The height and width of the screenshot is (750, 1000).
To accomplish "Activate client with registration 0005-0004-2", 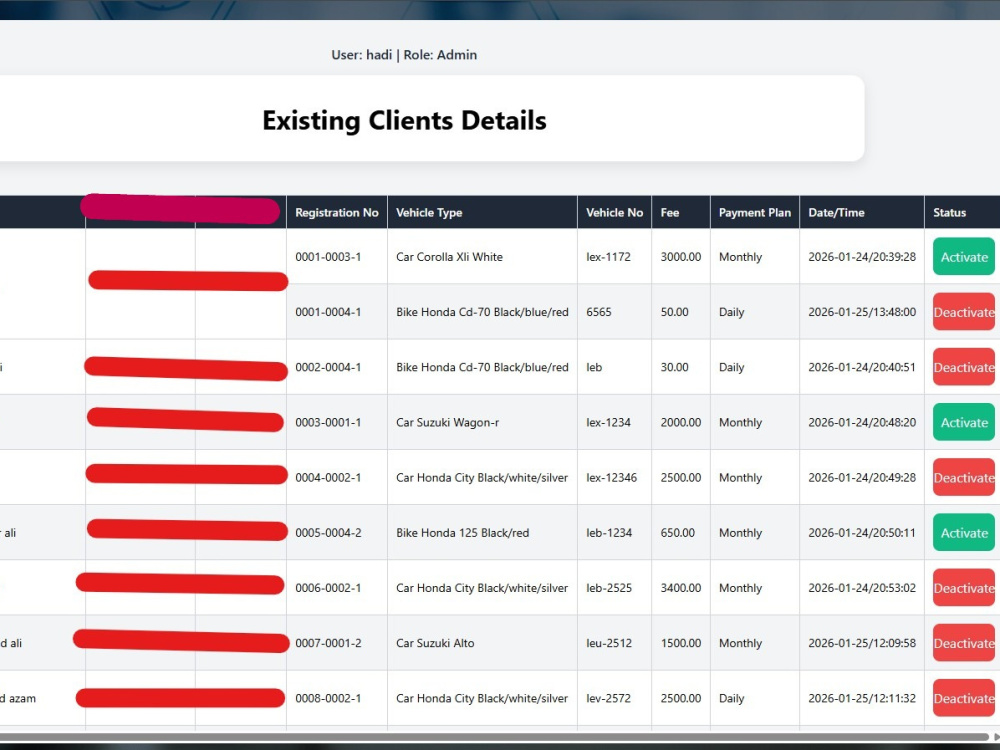I will click(964, 533).
